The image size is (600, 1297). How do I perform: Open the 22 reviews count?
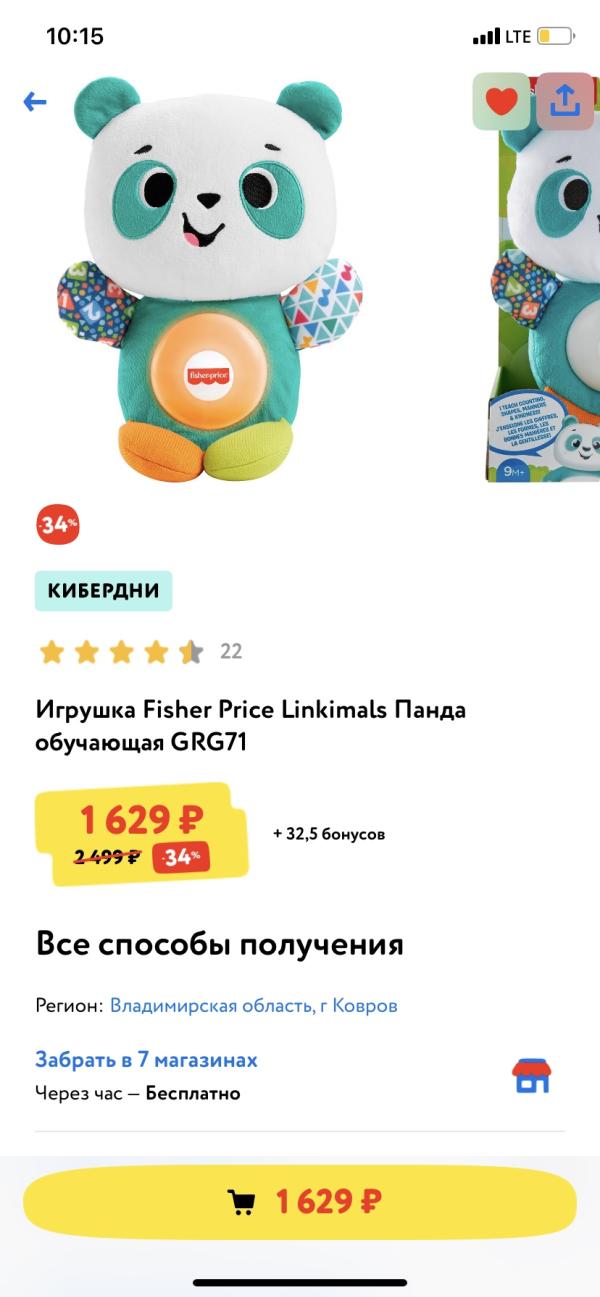point(231,651)
